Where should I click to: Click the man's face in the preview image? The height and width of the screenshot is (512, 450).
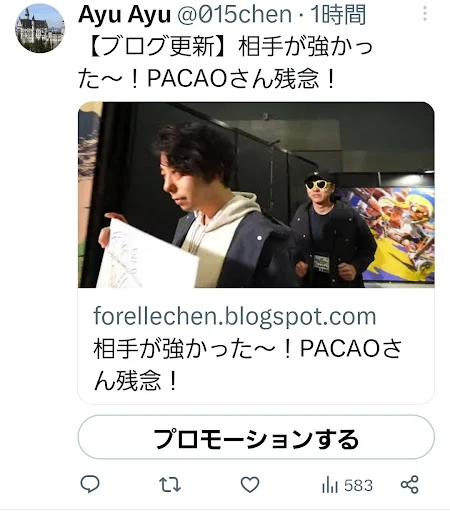[175, 188]
